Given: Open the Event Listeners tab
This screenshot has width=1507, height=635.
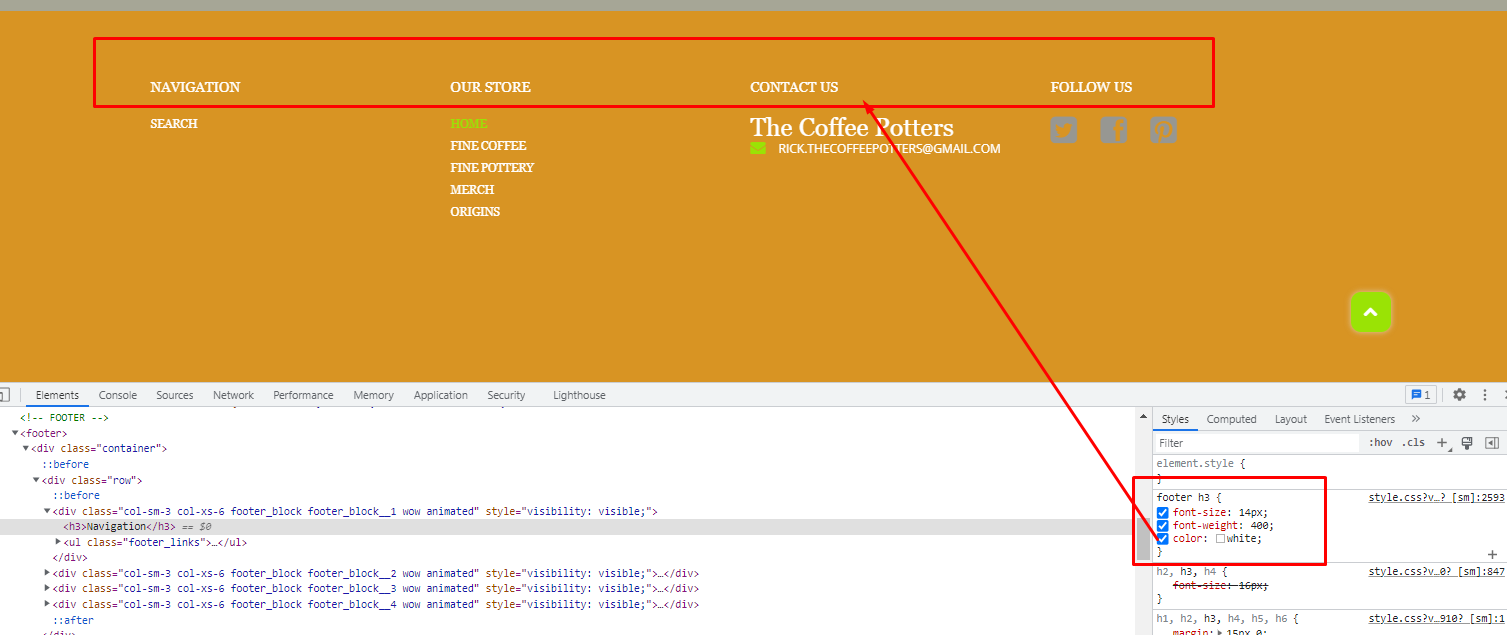Looking at the screenshot, I should tap(1359, 419).
